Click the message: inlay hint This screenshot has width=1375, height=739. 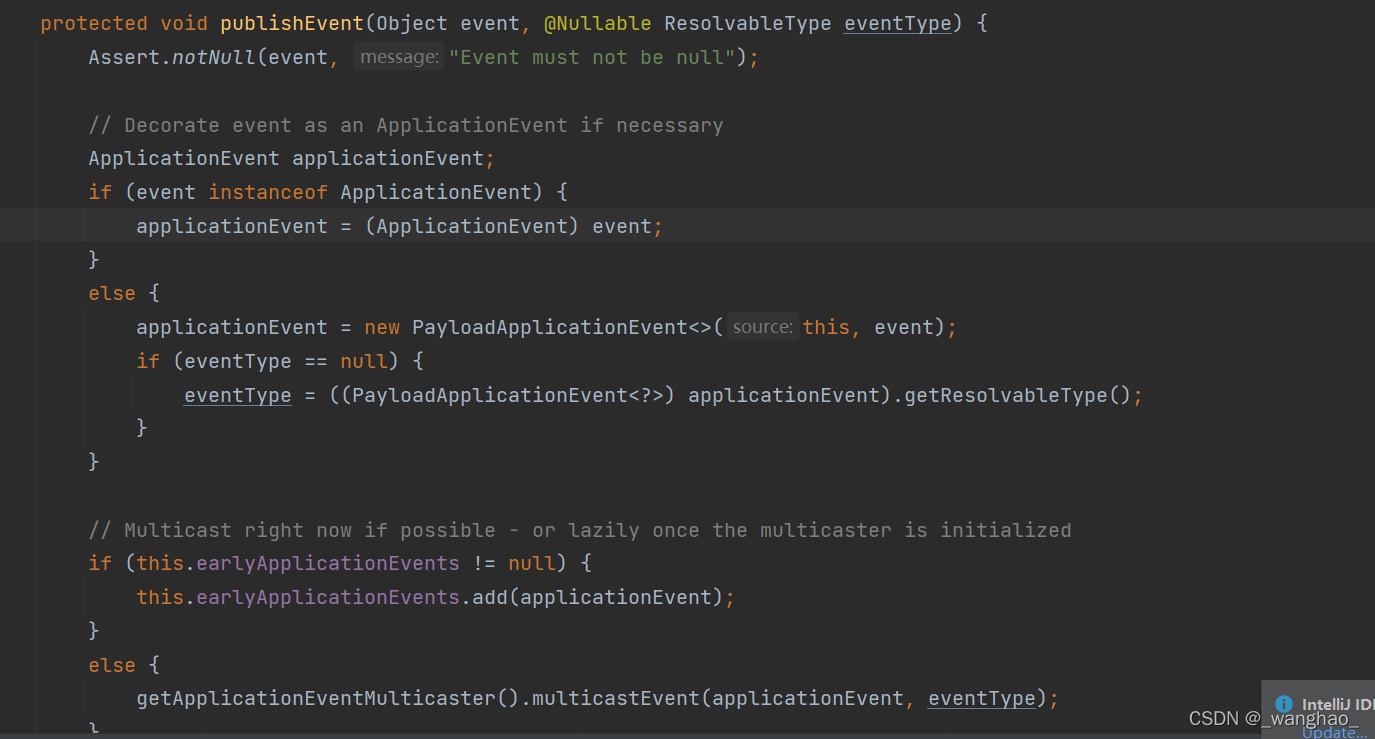[x=399, y=57]
